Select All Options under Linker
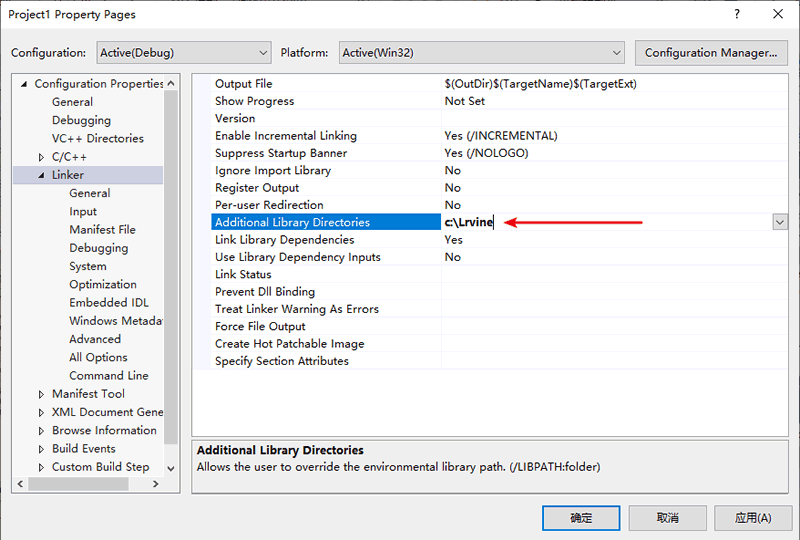The width and height of the screenshot is (800, 540). point(98,357)
